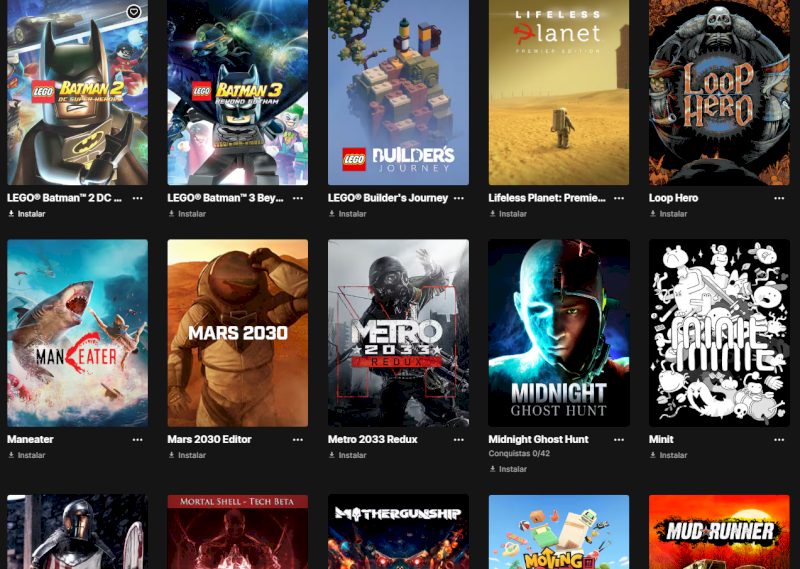Open three-dot menu for LEGO Batman 3
This screenshot has height=569, width=800.
click(x=298, y=198)
